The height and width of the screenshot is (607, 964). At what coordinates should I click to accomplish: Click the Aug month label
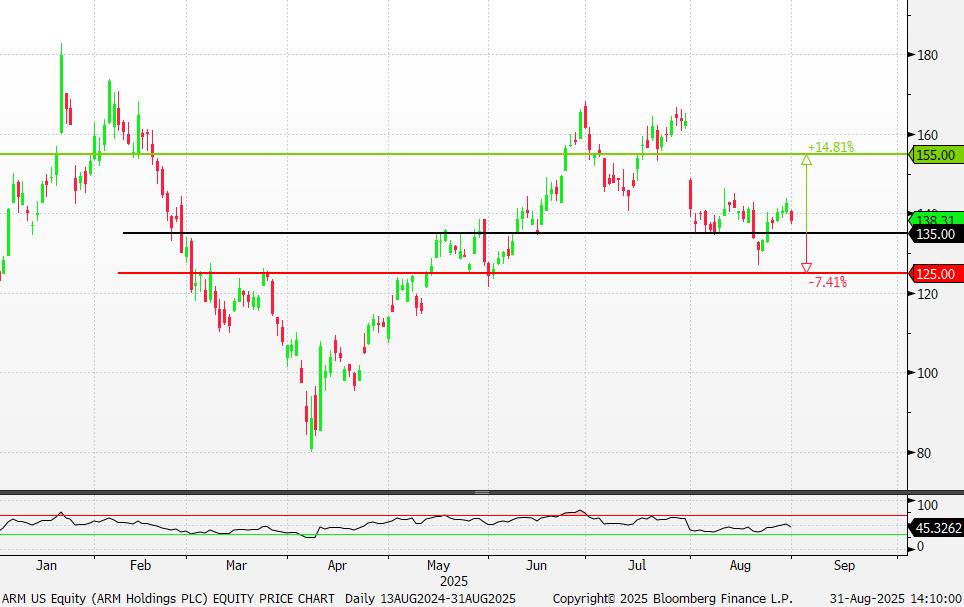[x=740, y=565]
